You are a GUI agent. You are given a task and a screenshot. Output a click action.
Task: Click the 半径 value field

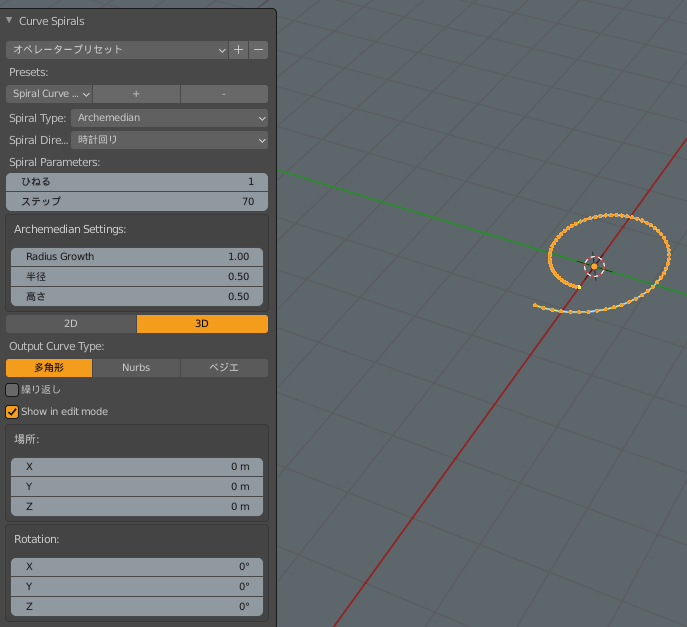click(137, 276)
